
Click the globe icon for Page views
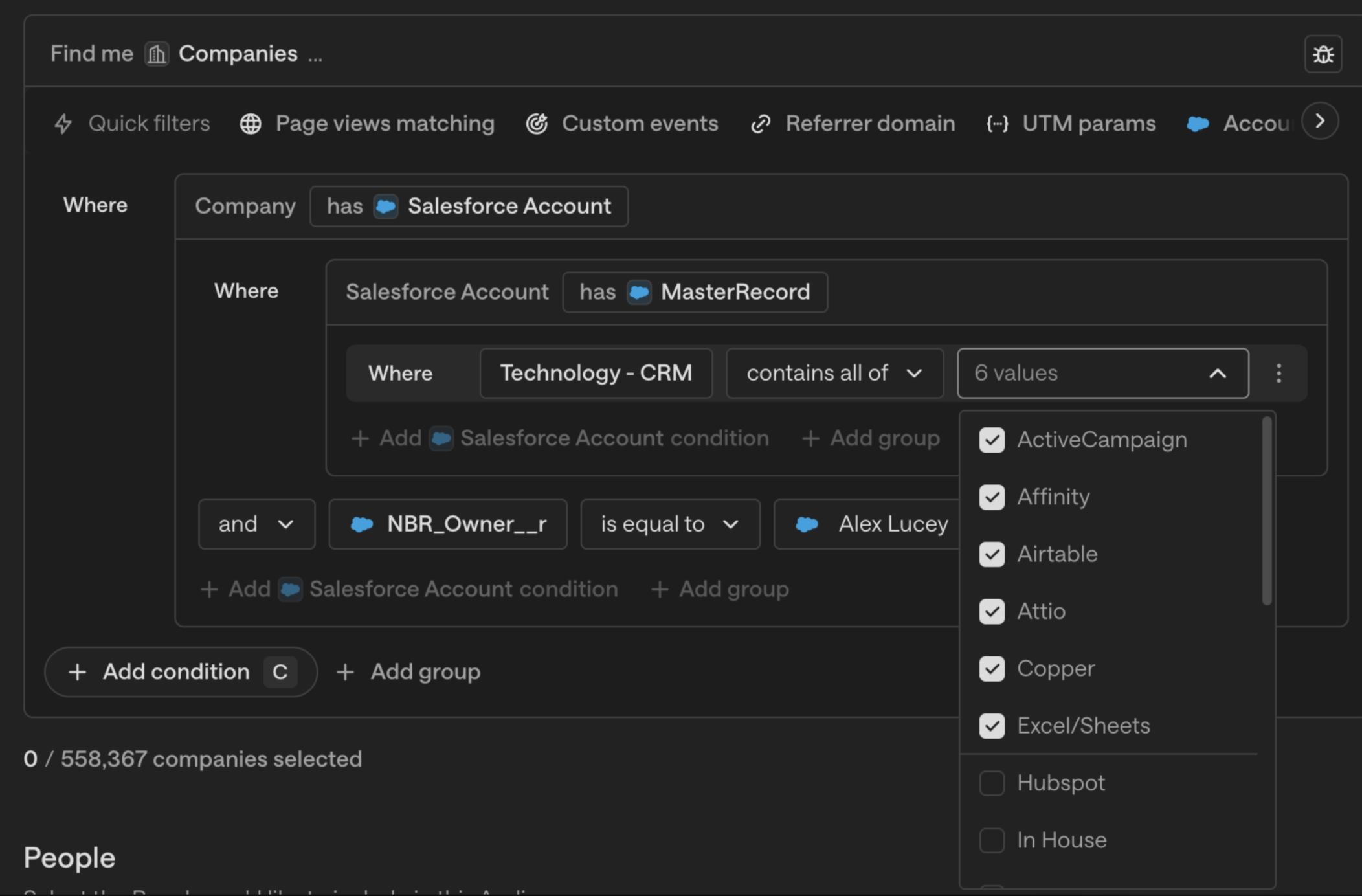(251, 124)
